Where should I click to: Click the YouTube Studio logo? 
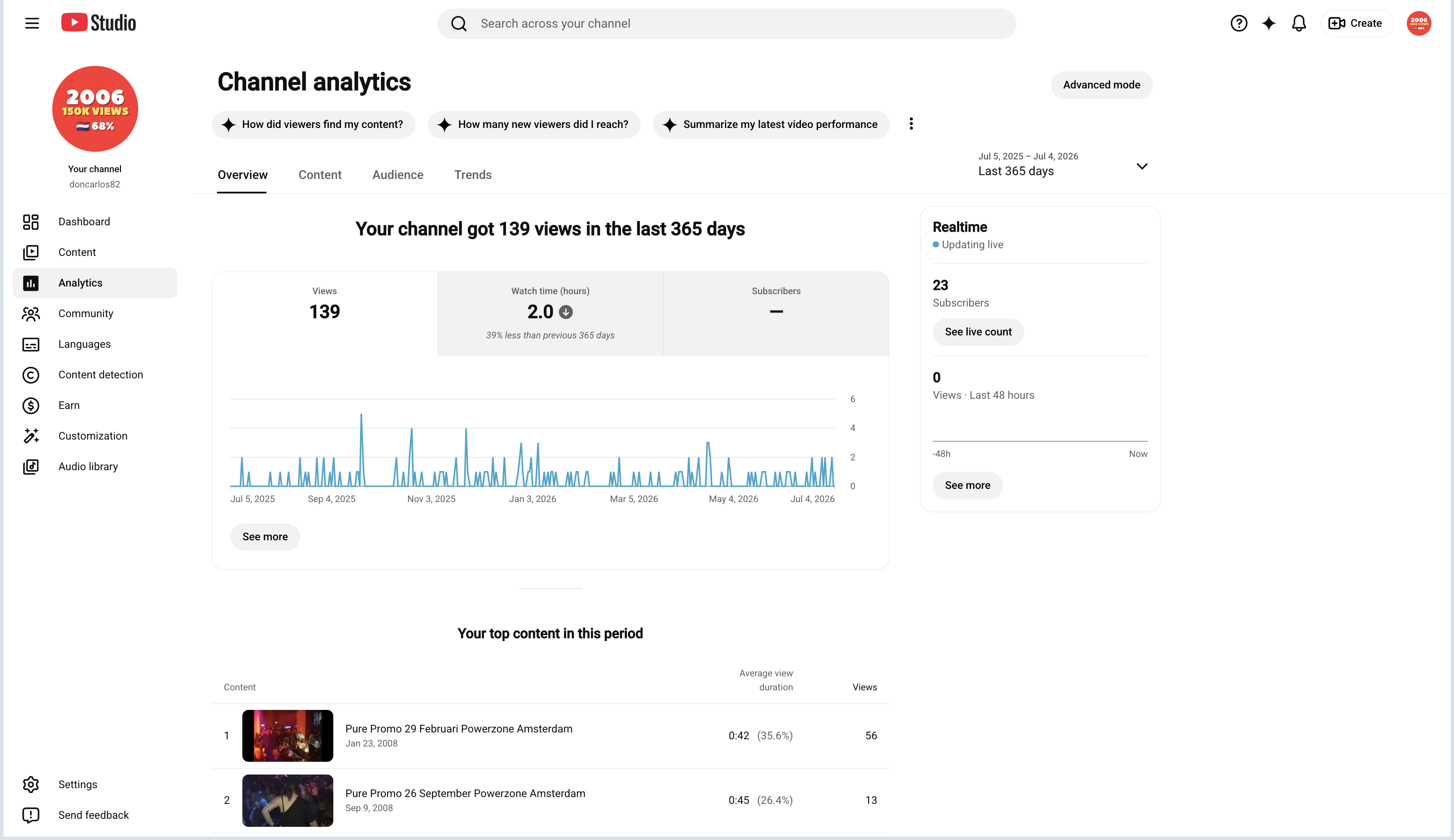tap(99, 23)
